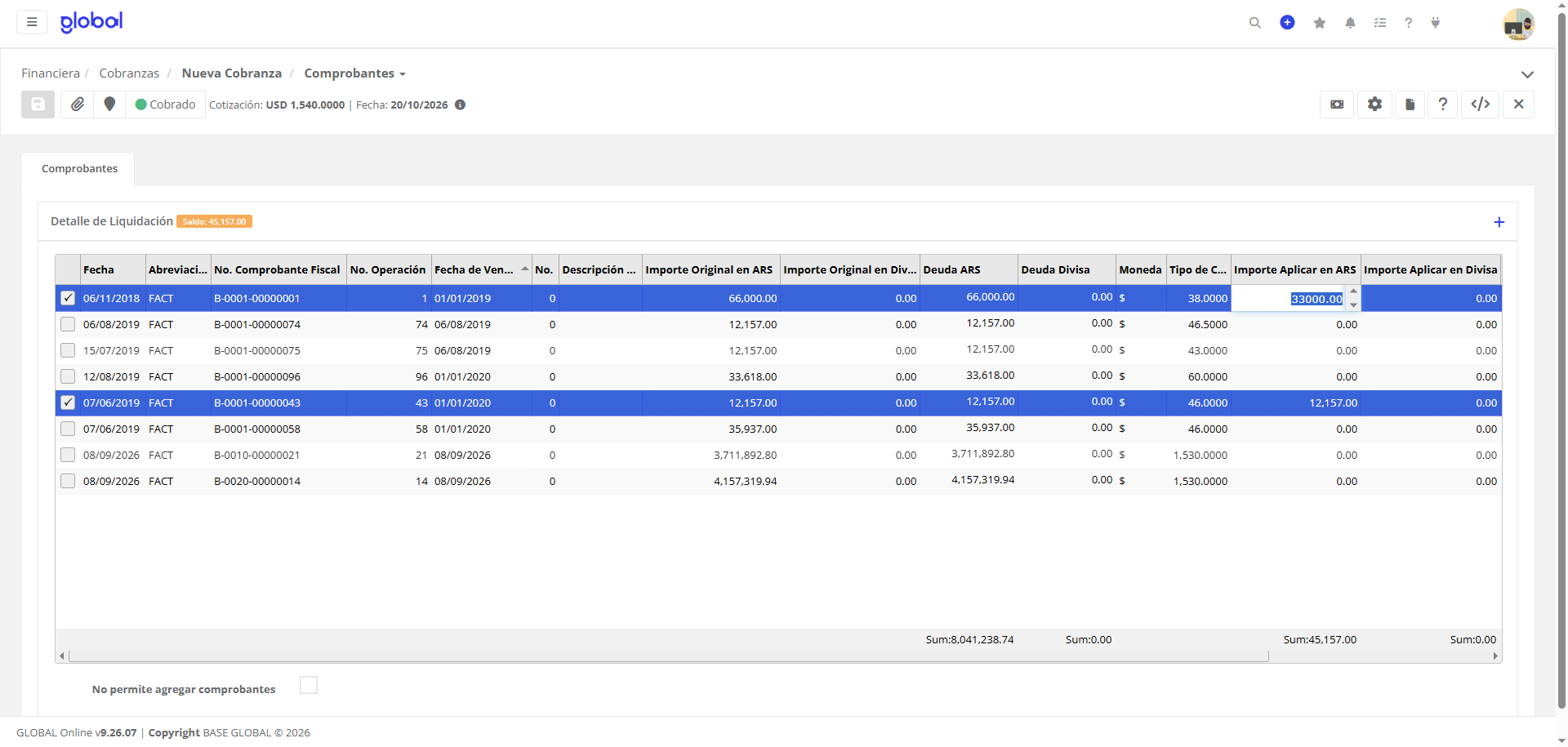This screenshot has height=747, width=1568.
Task: Check the B-0001-00000074 row checkbox
Action: pyautogui.click(x=68, y=324)
